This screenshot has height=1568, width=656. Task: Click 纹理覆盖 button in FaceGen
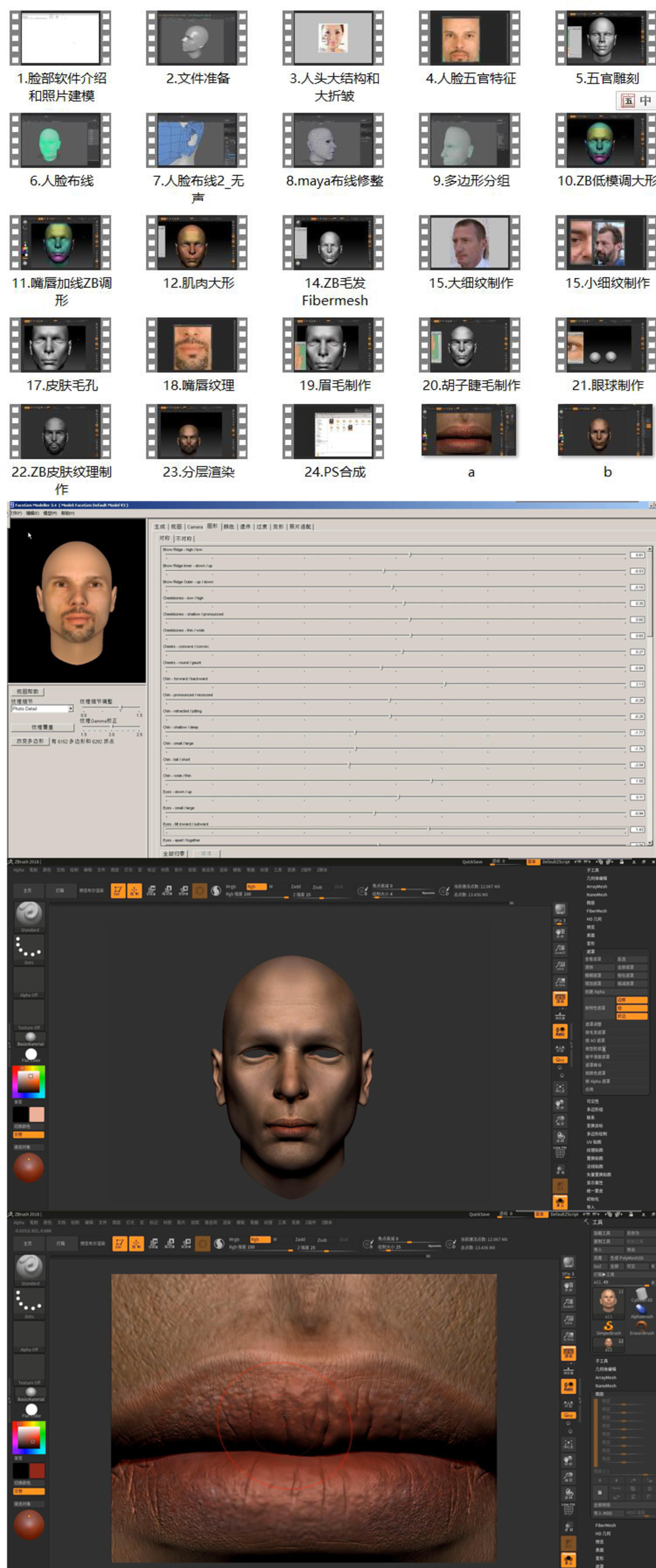tap(43, 728)
